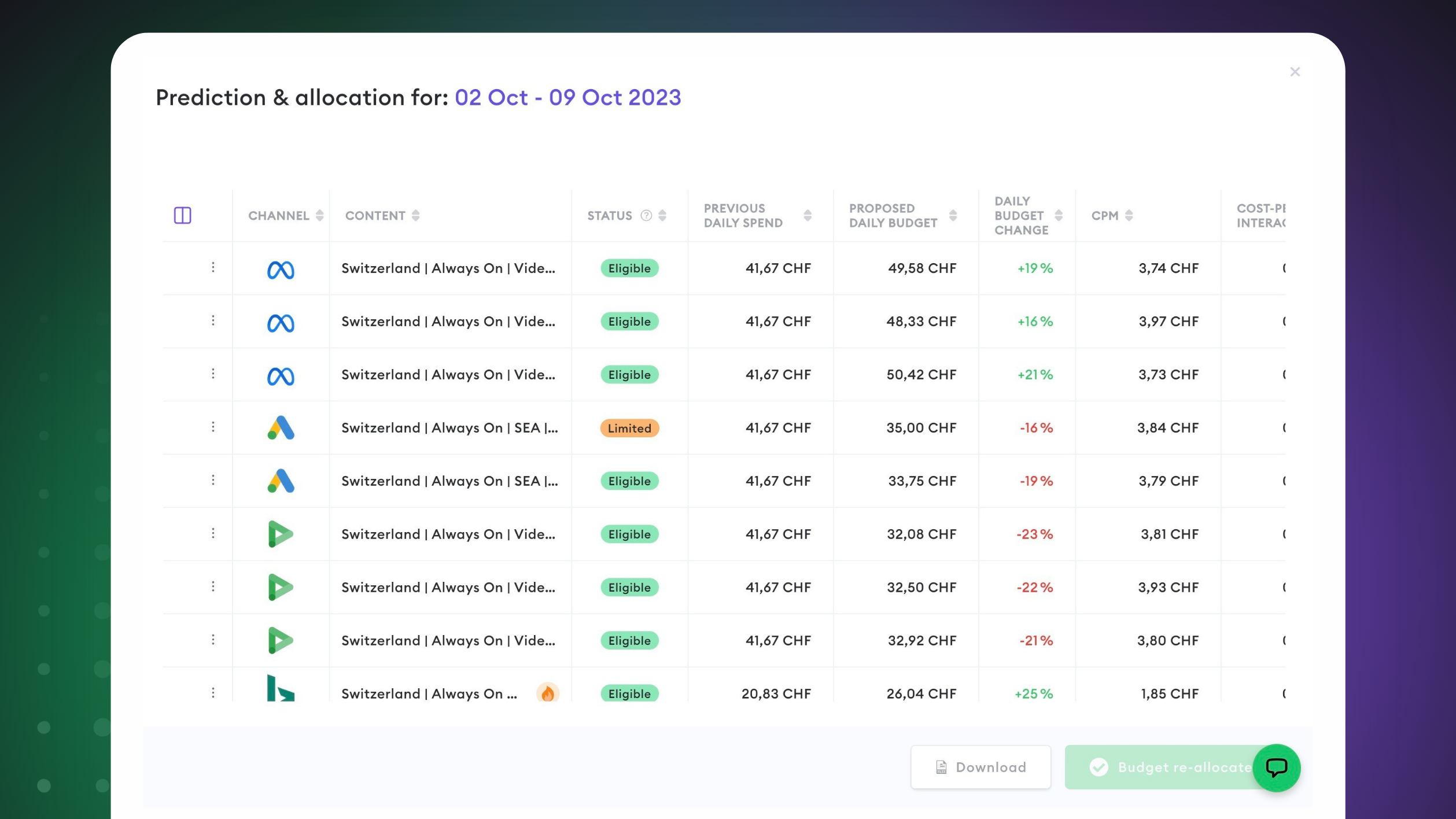The height and width of the screenshot is (819, 1456).
Task: Click the flame icon on Bing row
Action: [x=547, y=692]
